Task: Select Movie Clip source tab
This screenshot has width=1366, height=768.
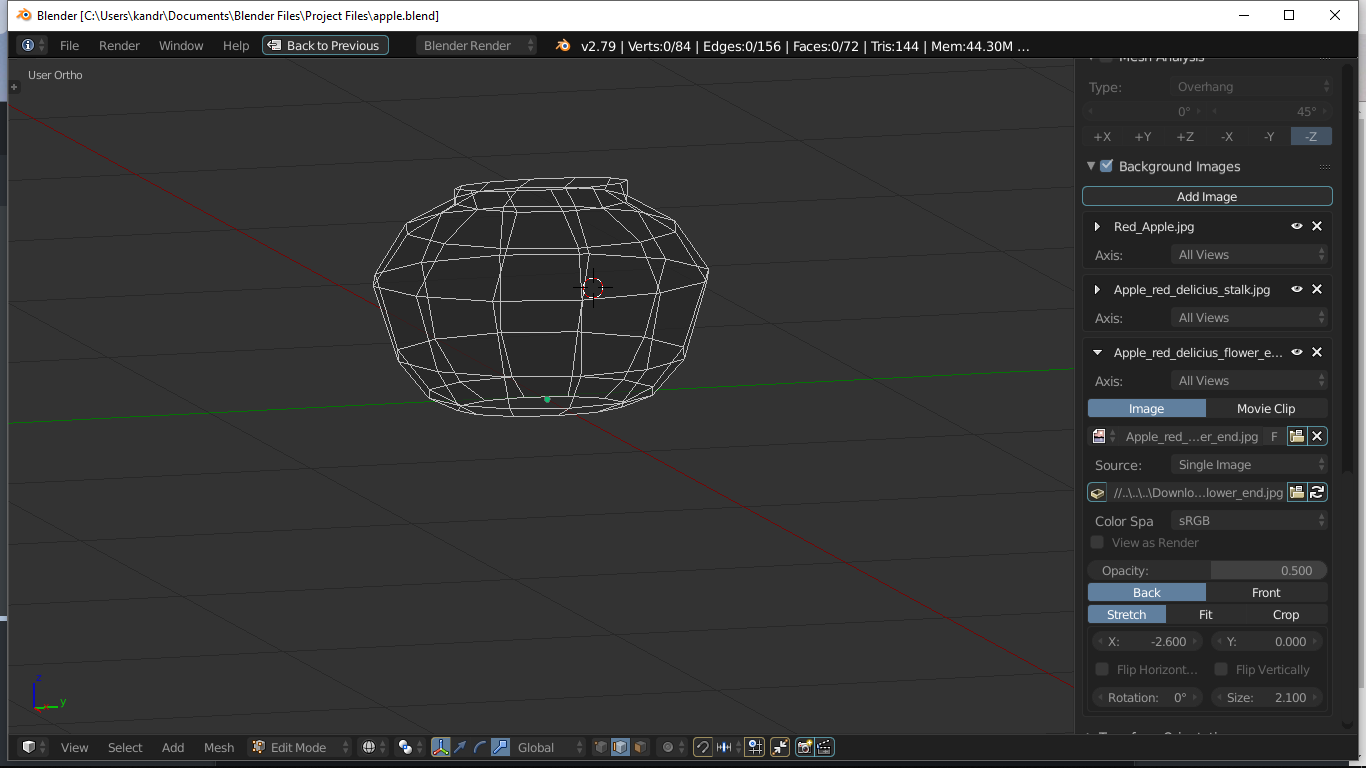Action: point(1267,408)
